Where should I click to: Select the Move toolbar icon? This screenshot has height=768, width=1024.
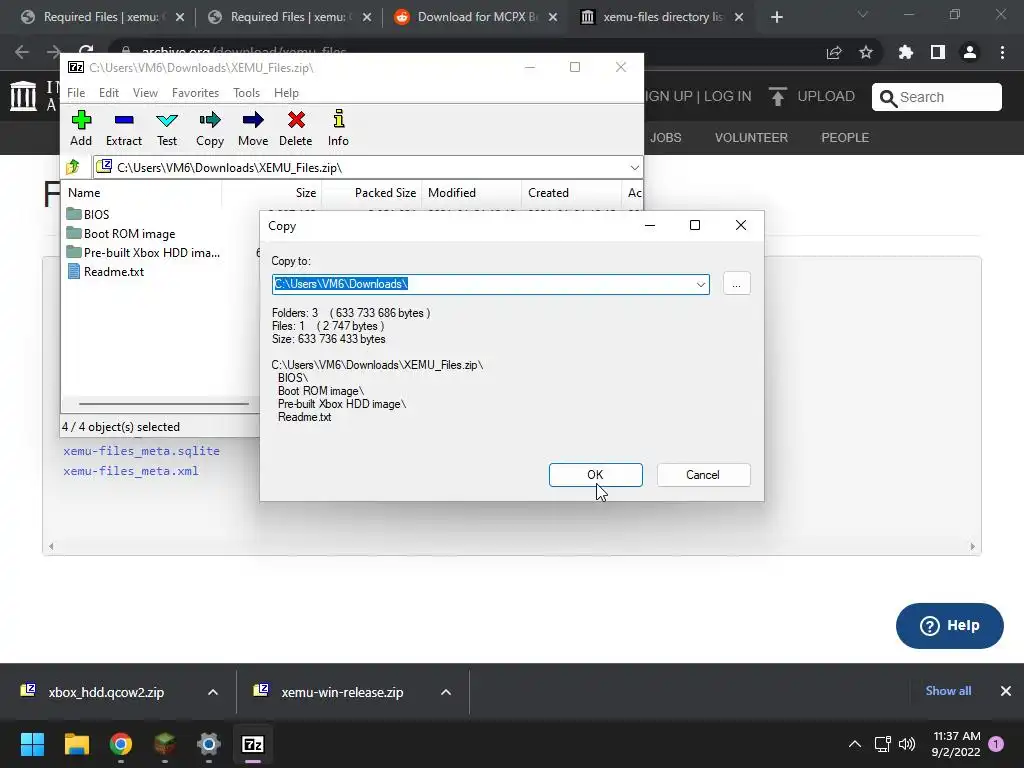[x=253, y=128]
